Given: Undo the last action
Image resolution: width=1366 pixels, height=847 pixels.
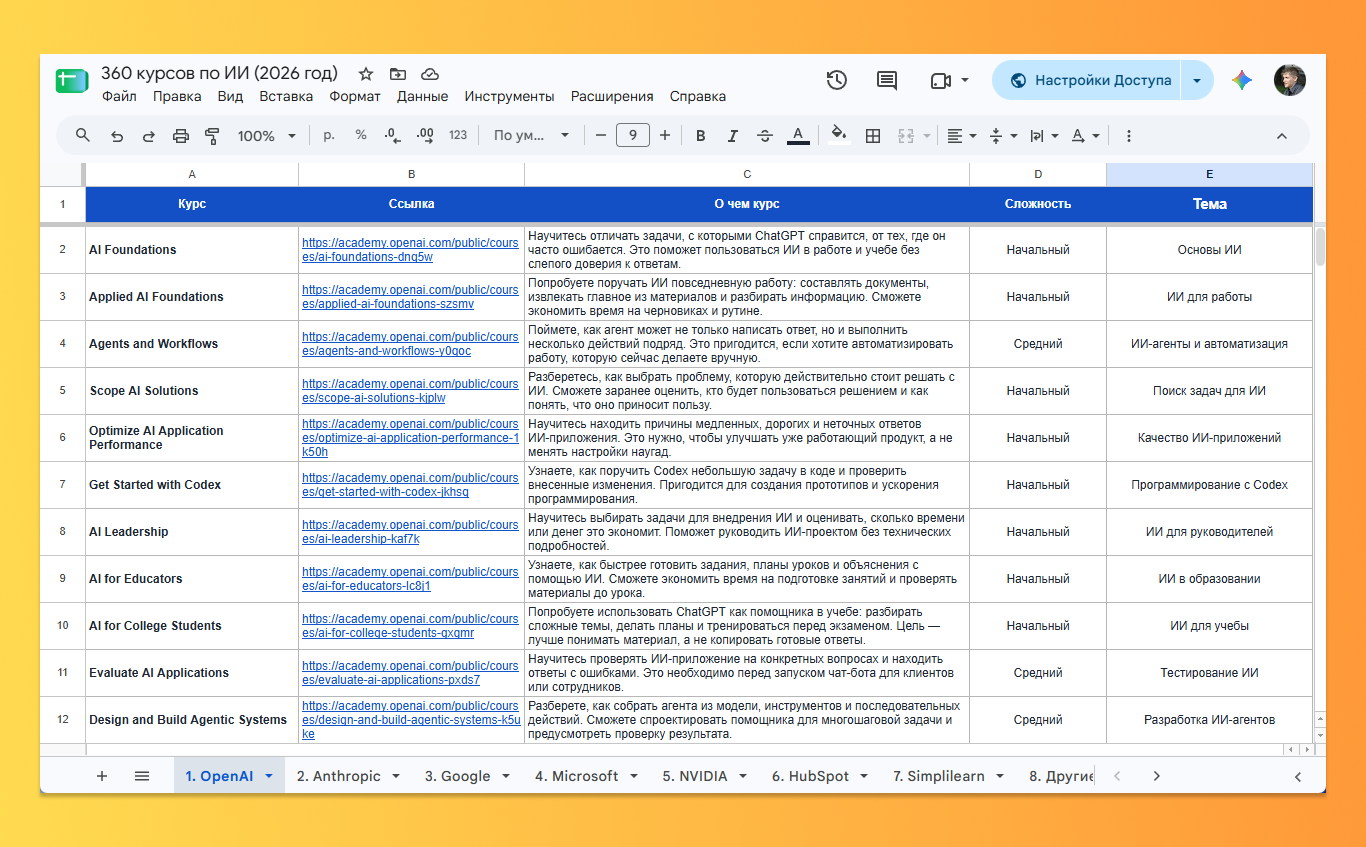Looking at the screenshot, I should click(x=117, y=136).
